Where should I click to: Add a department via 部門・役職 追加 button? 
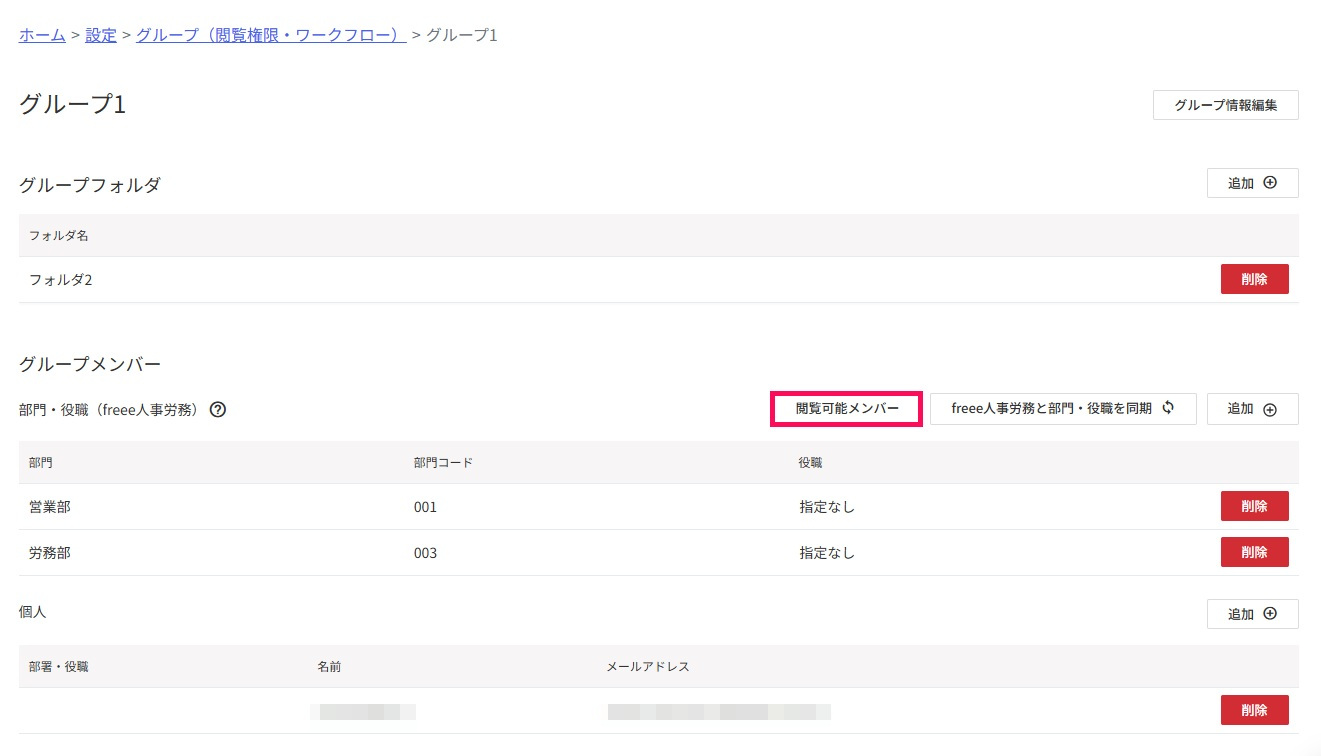tap(1253, 409)
